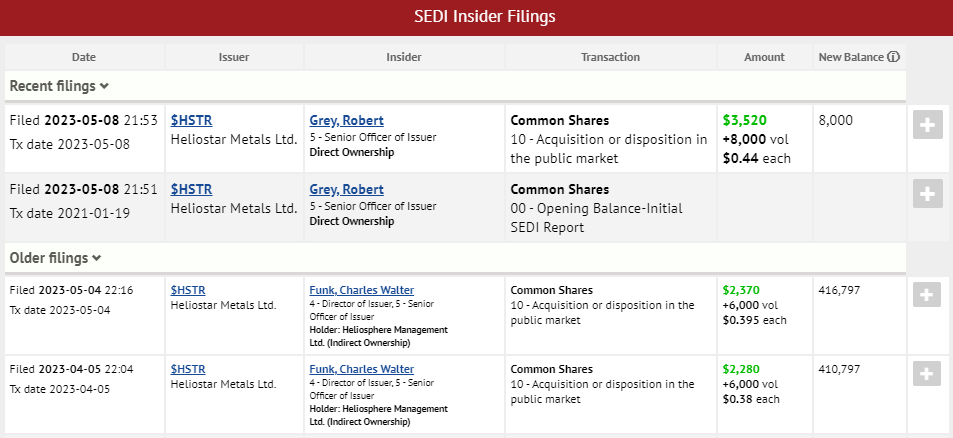
Task: Expand the 8,000 vol Grey, Robert filing row
Action: tap(927, 125)
